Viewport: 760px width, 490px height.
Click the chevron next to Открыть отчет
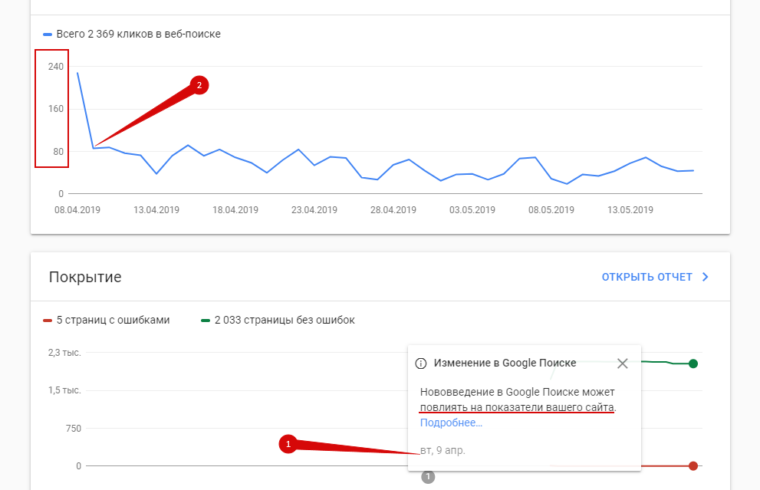[x=705, y=277]
